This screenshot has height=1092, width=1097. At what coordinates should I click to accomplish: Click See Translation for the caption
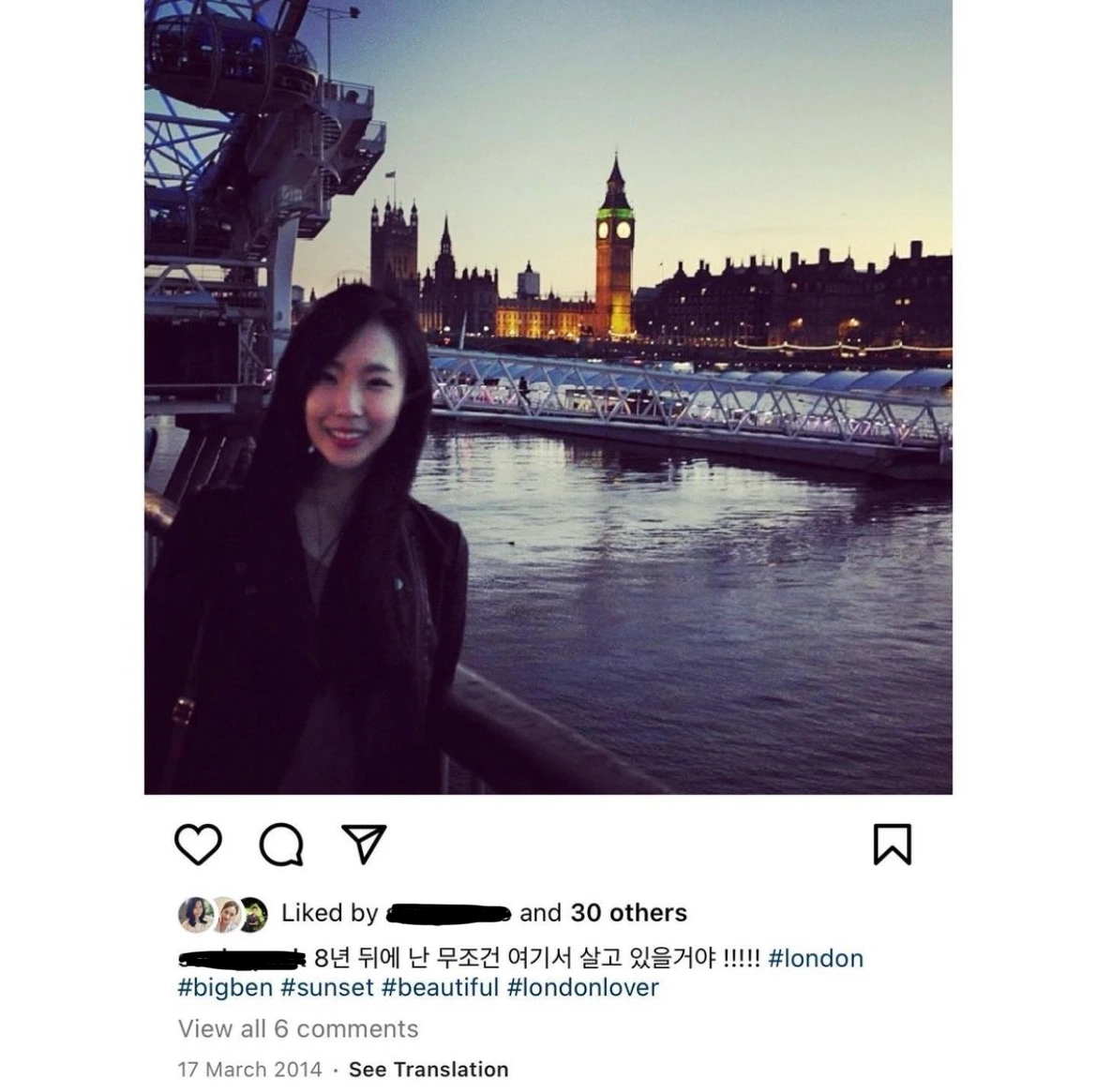[x=428, y=1069]
